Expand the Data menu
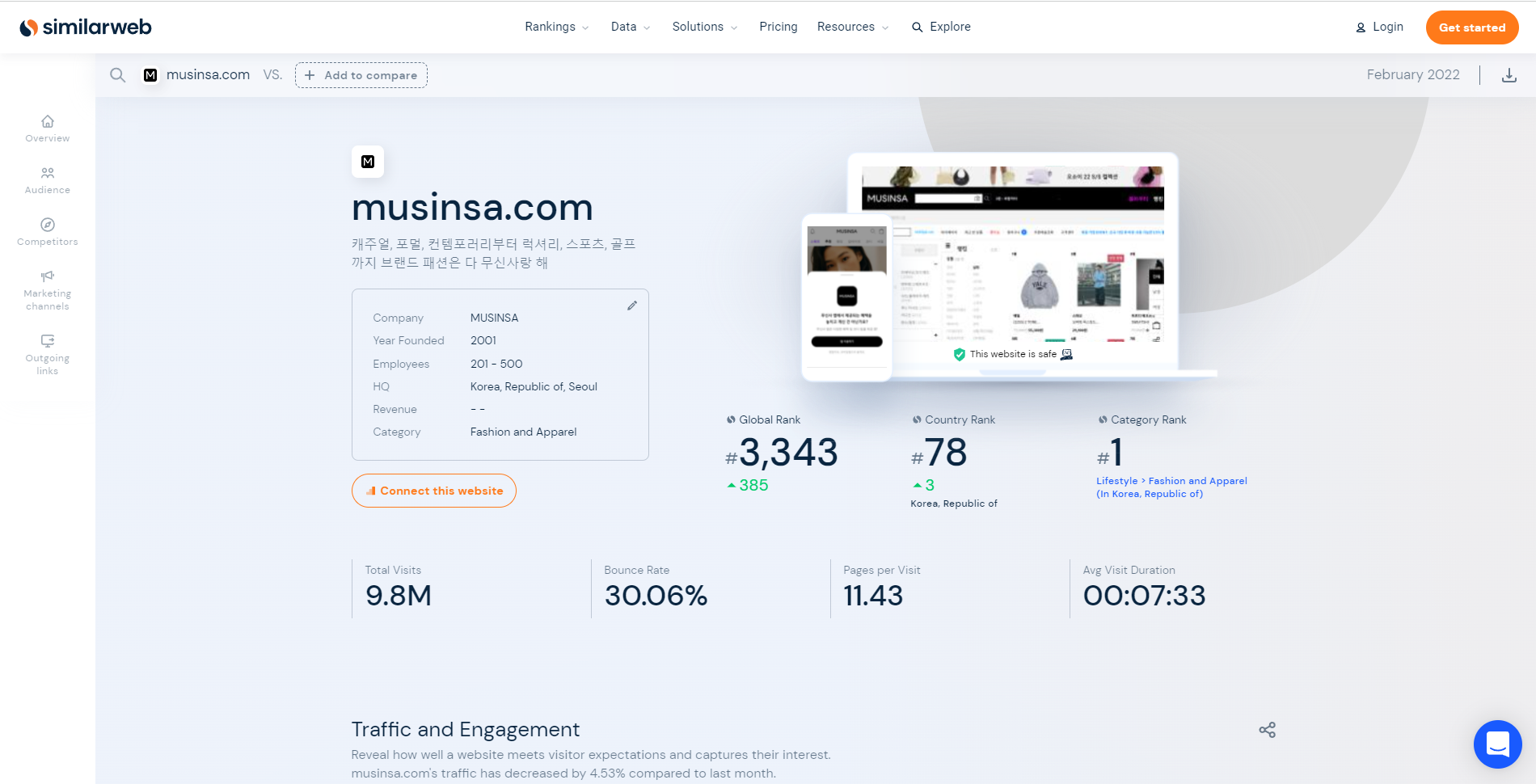This screenshot has width=1536, height=784. pos(631,27)
